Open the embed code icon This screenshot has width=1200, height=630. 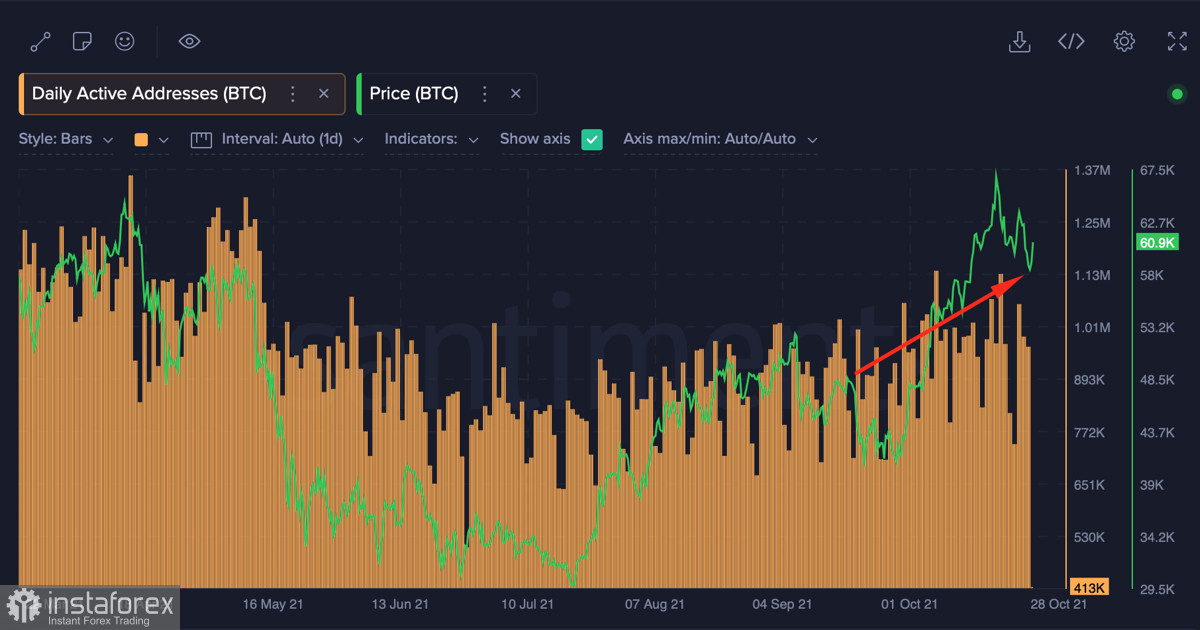(x=1071, y=41)
